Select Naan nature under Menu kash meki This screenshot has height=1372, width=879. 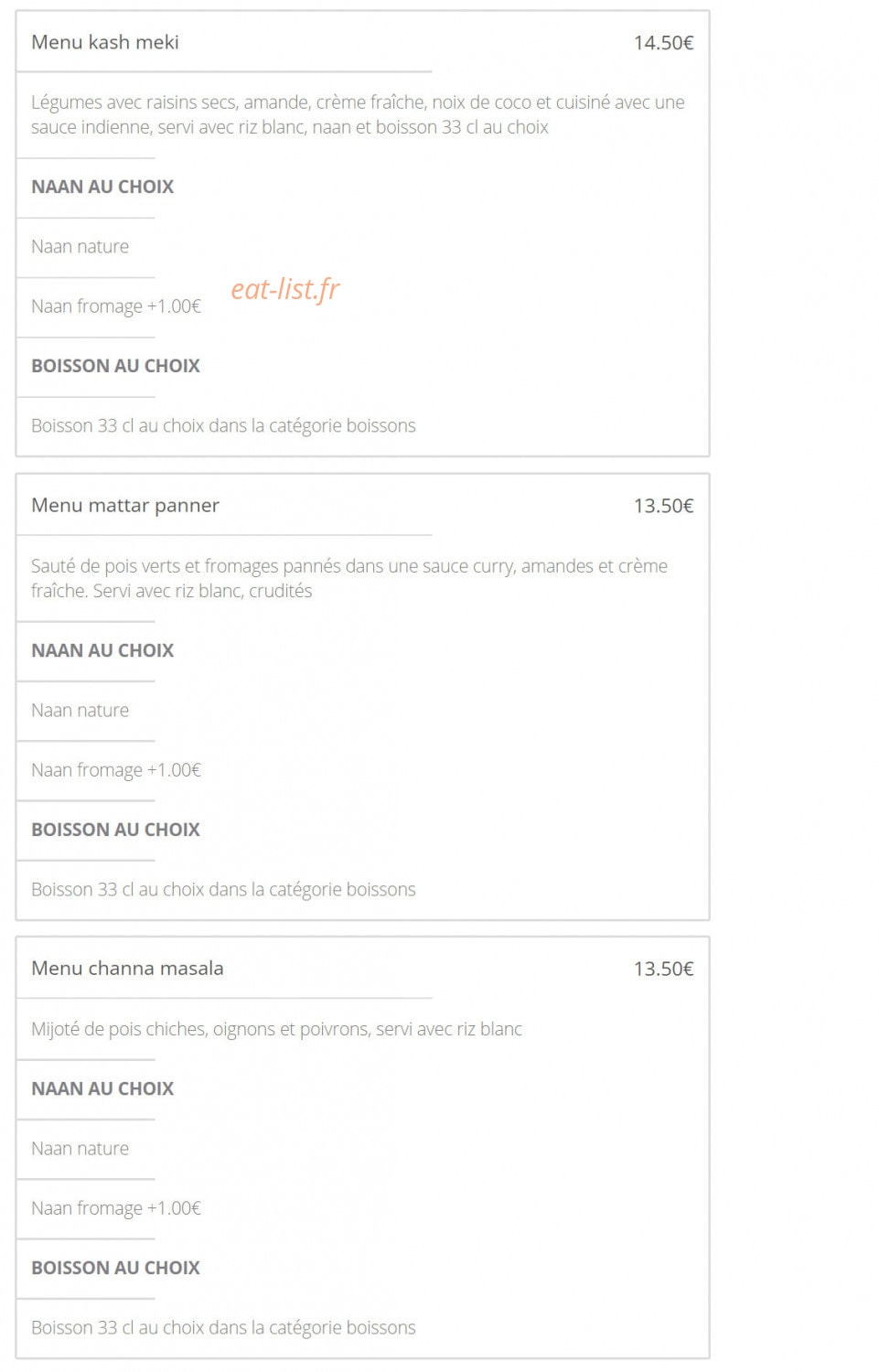pyautogui.click(x=80, y=247)
